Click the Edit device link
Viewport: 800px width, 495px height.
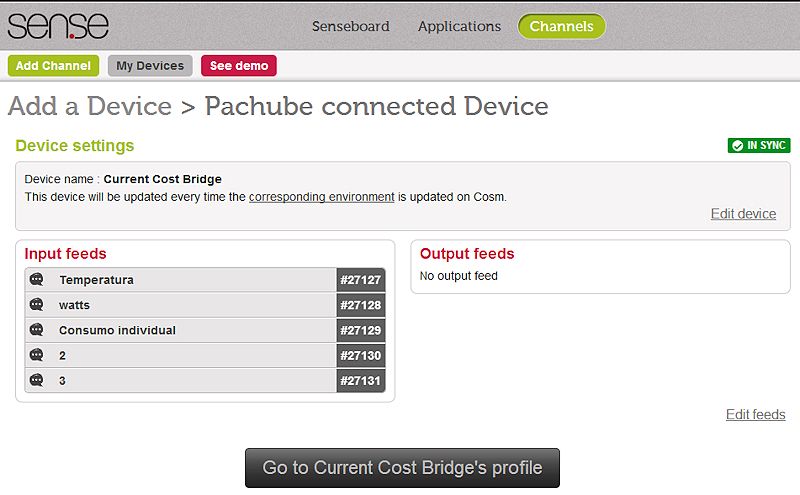pos(743,214)
